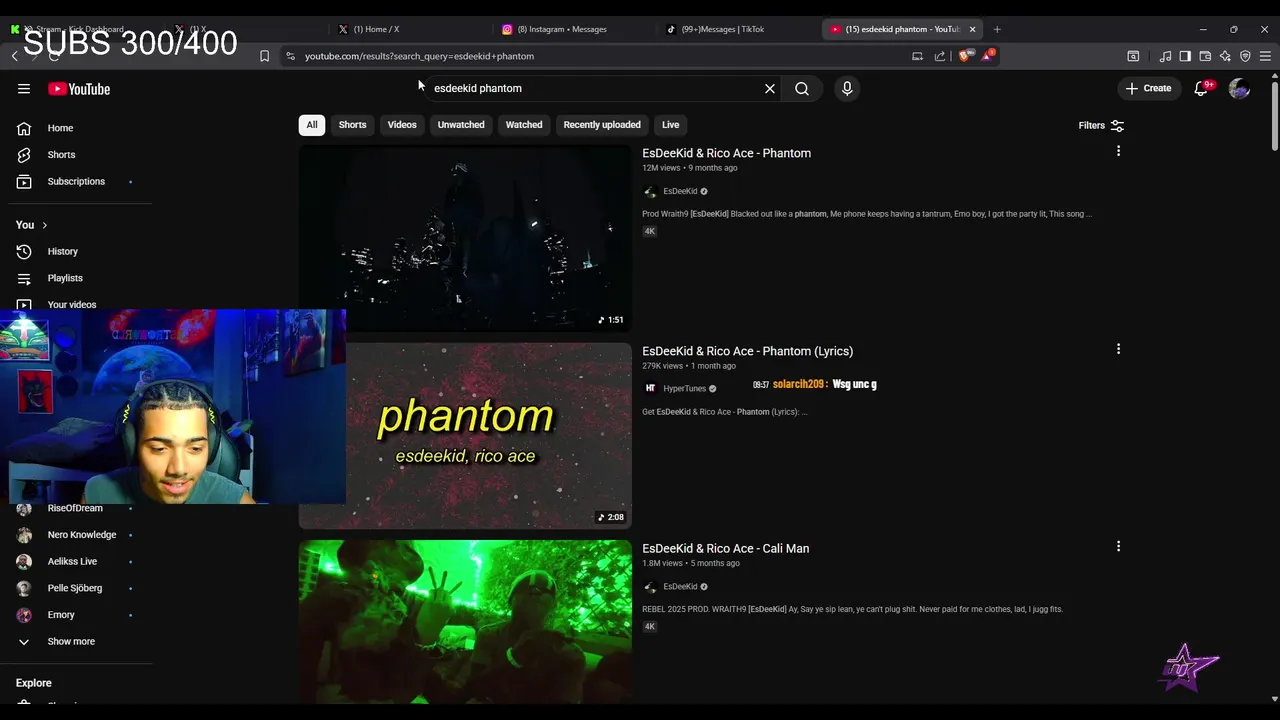Click the Phantom 1:51 video thumbnail
Image resolution: width=1280 pixels, height=720 pixels.
[465, 238]
